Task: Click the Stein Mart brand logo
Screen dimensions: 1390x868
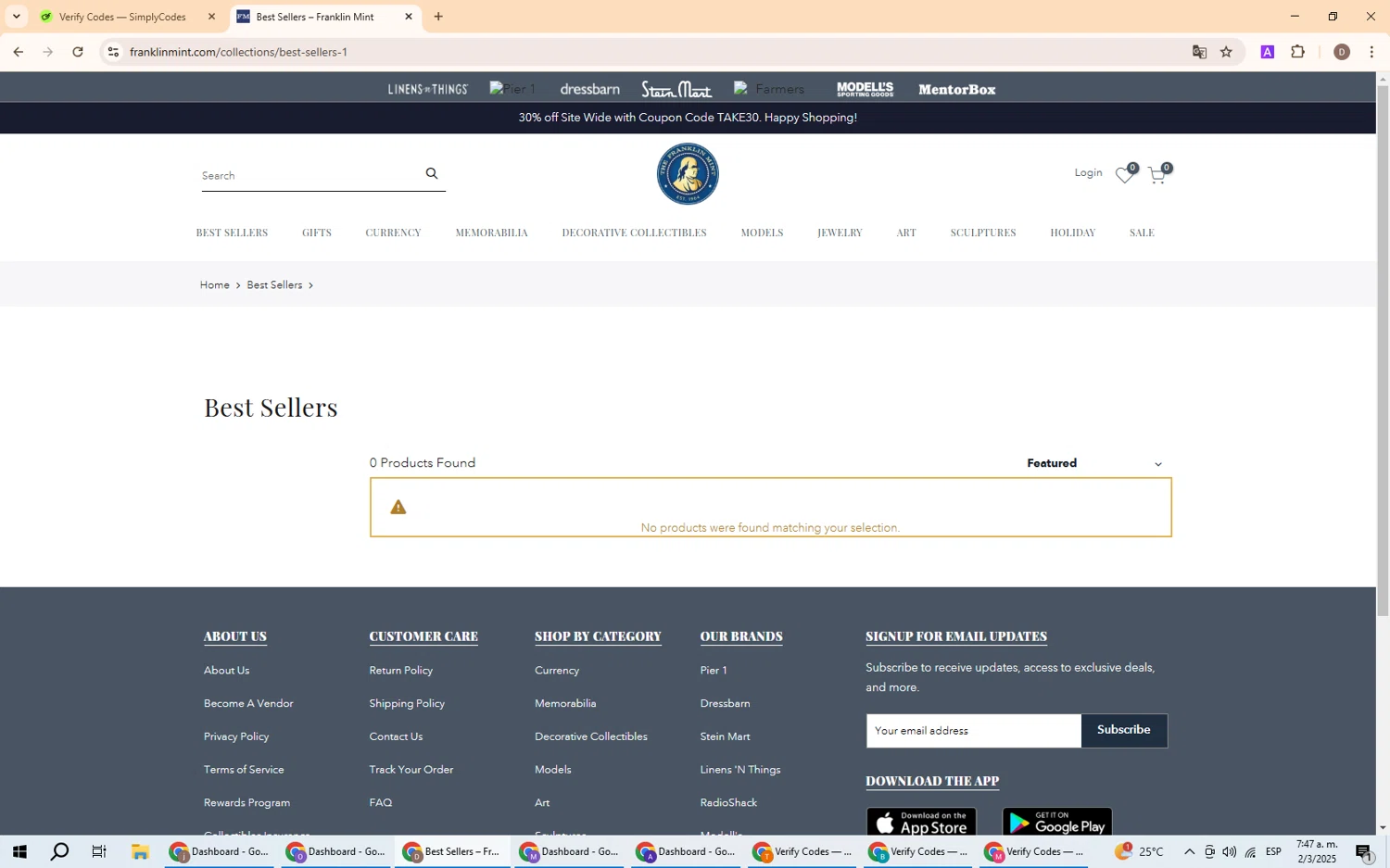Action: [676, 89]
